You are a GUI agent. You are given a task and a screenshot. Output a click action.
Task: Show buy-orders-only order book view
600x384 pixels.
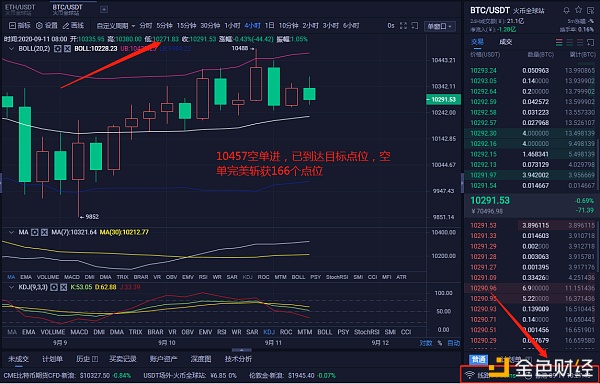click(570, 42)
